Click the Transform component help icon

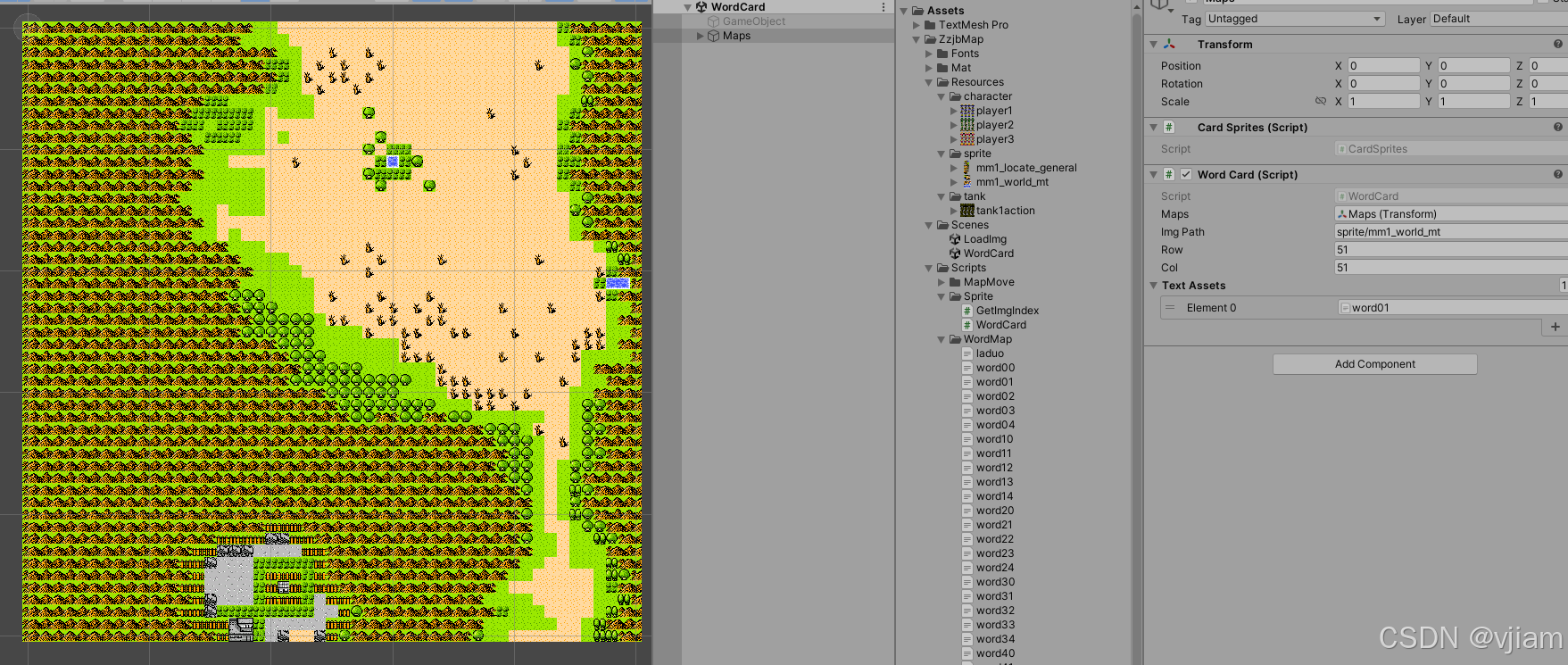[1558, 44]
